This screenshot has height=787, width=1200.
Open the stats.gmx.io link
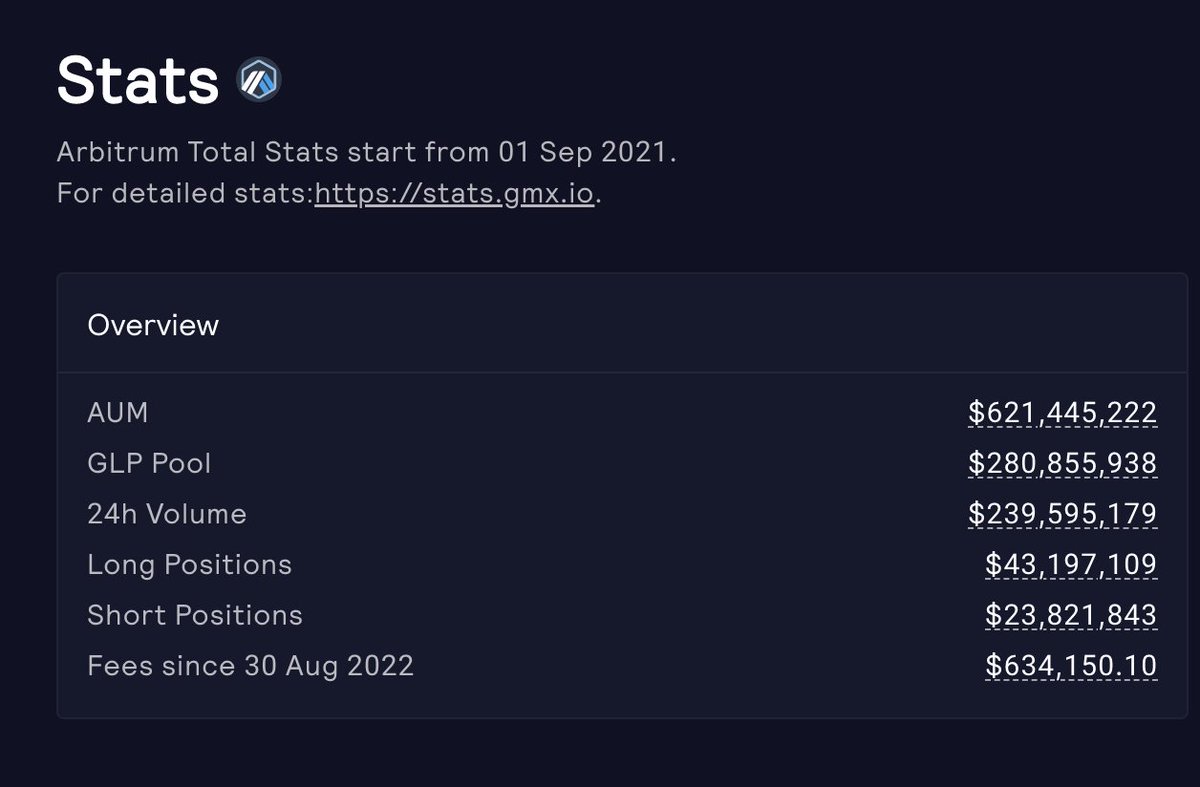(x=455, y=193)
